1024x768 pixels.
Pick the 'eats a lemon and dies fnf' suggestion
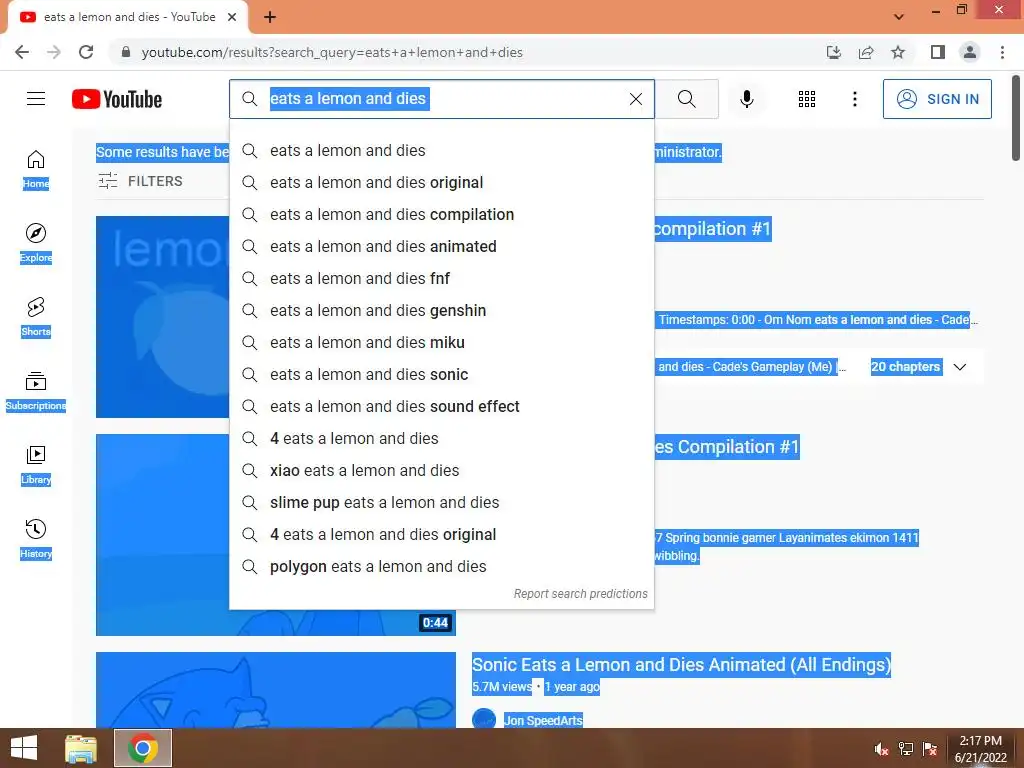pos(441,278)
